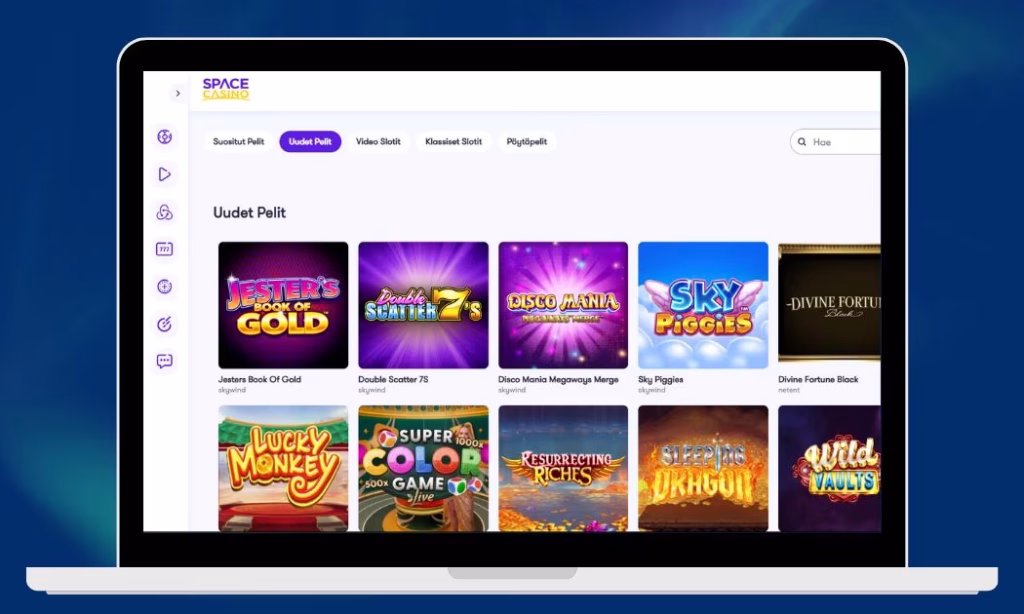Launch the Resurrecting Riches game thumbnail
1024x614 pixels.
(x=563, y=468)
